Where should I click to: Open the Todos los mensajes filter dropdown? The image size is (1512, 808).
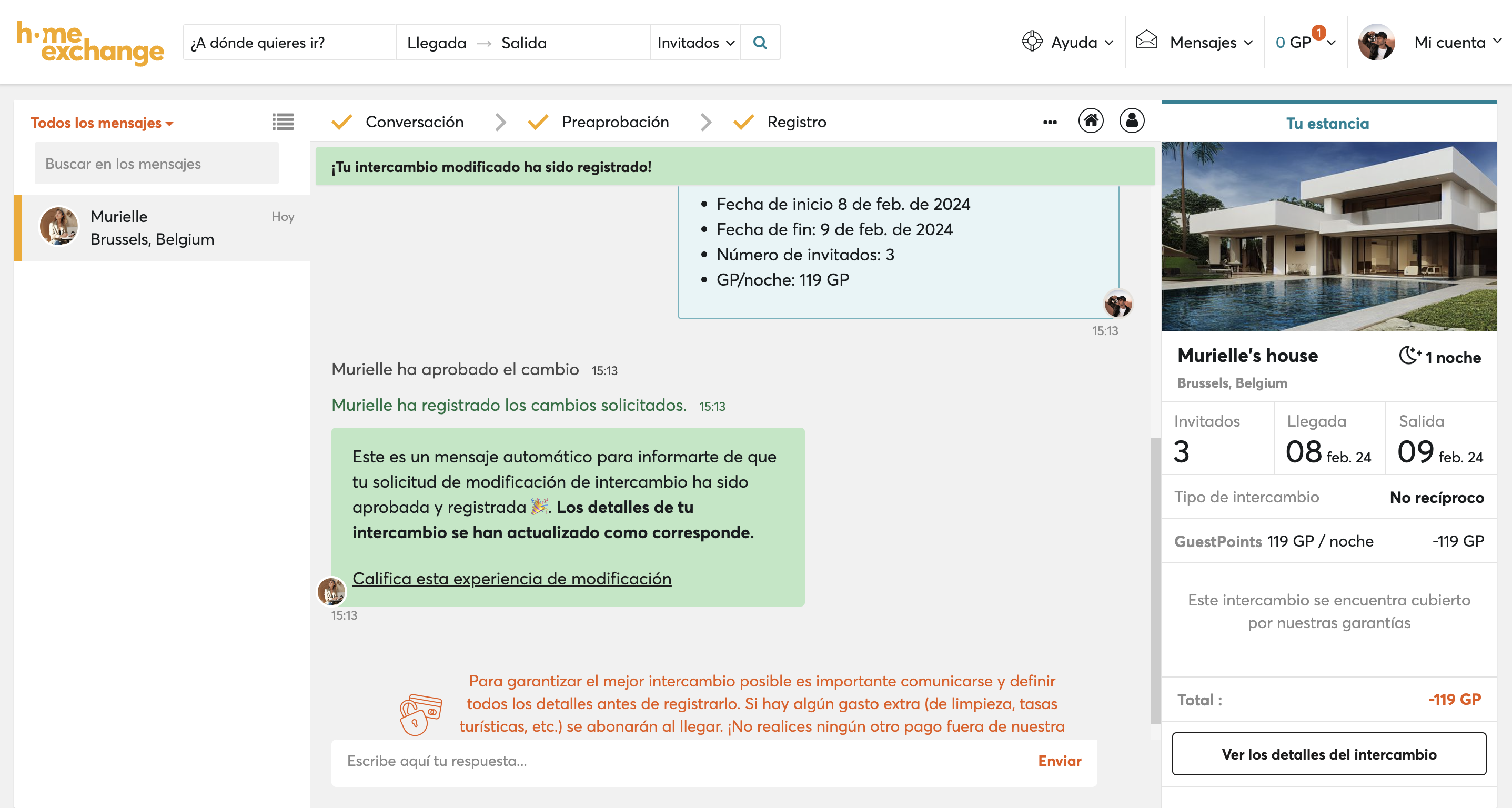(102, 123)
